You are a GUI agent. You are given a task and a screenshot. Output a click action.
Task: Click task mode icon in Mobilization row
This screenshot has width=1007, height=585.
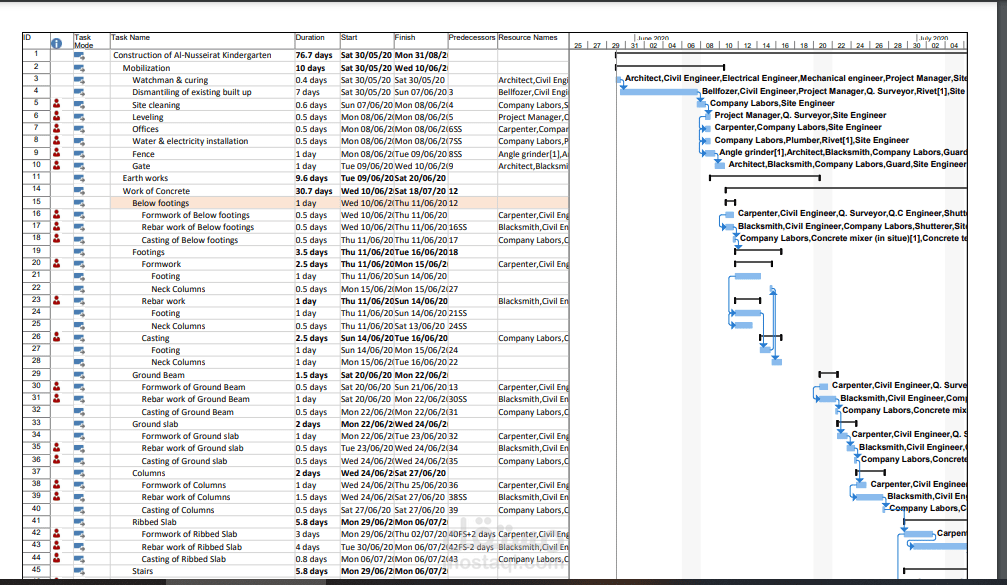79,68
